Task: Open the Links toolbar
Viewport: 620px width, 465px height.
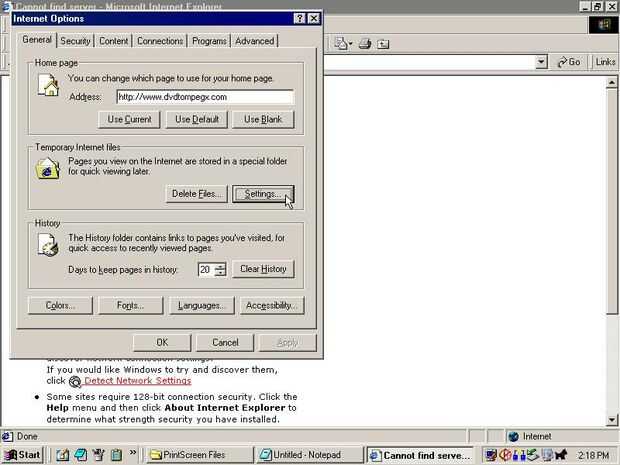Action: (605, 62)
